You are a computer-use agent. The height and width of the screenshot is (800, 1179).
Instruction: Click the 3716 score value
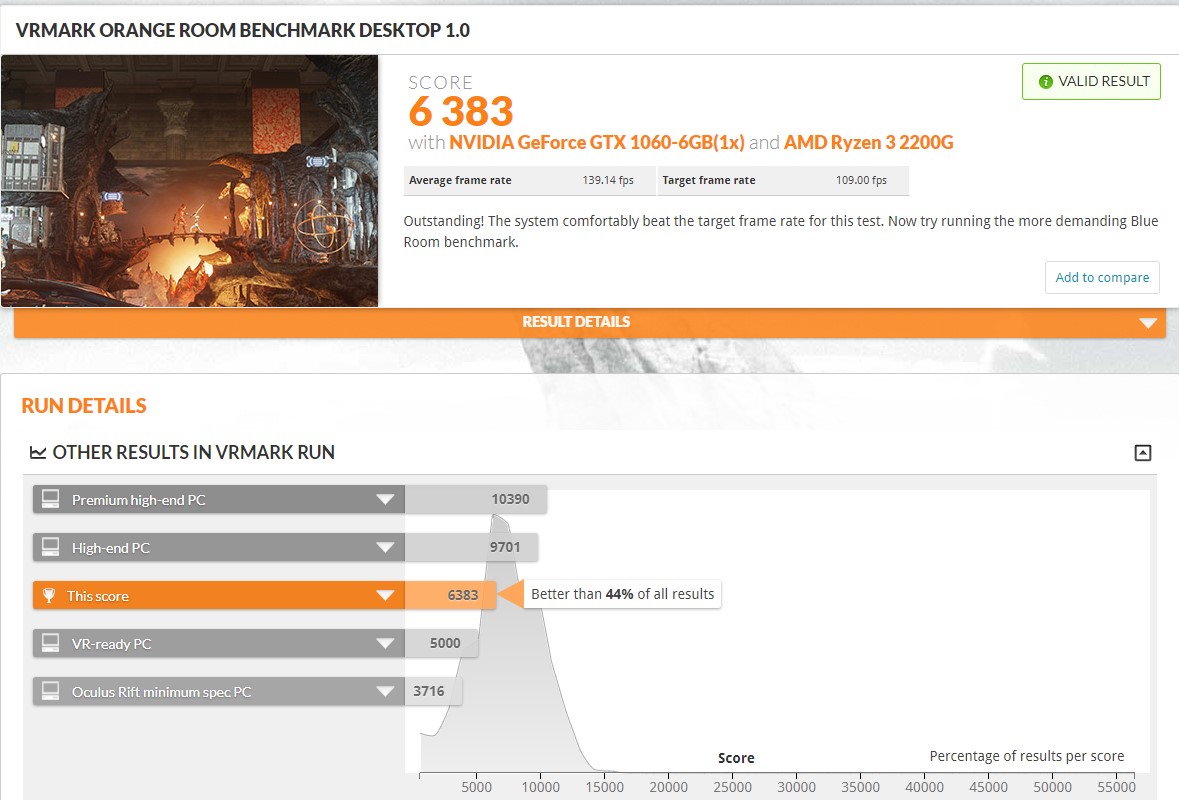tap(429, 691)
